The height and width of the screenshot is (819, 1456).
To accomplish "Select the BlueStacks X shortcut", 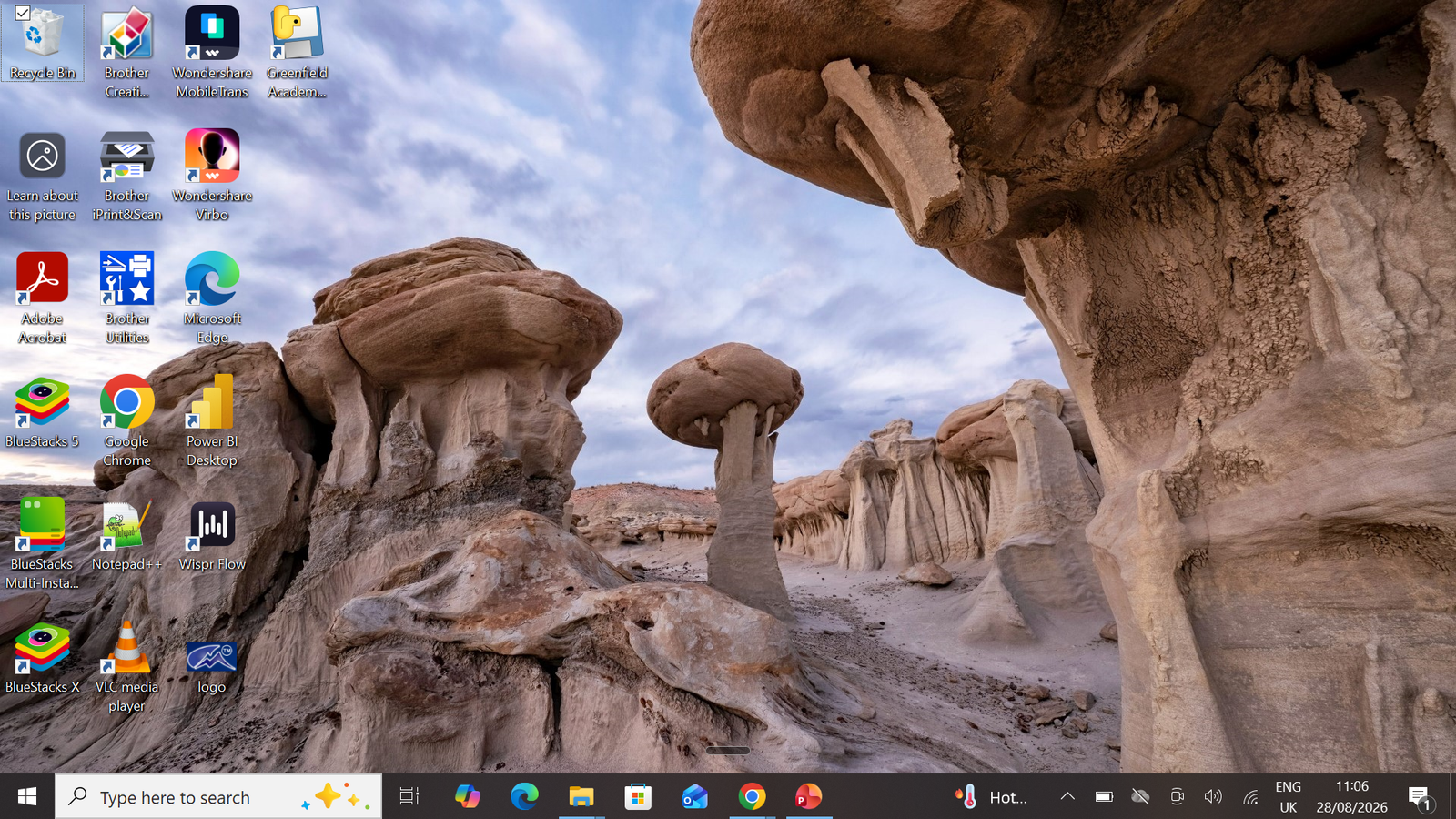I will point(42,658).
